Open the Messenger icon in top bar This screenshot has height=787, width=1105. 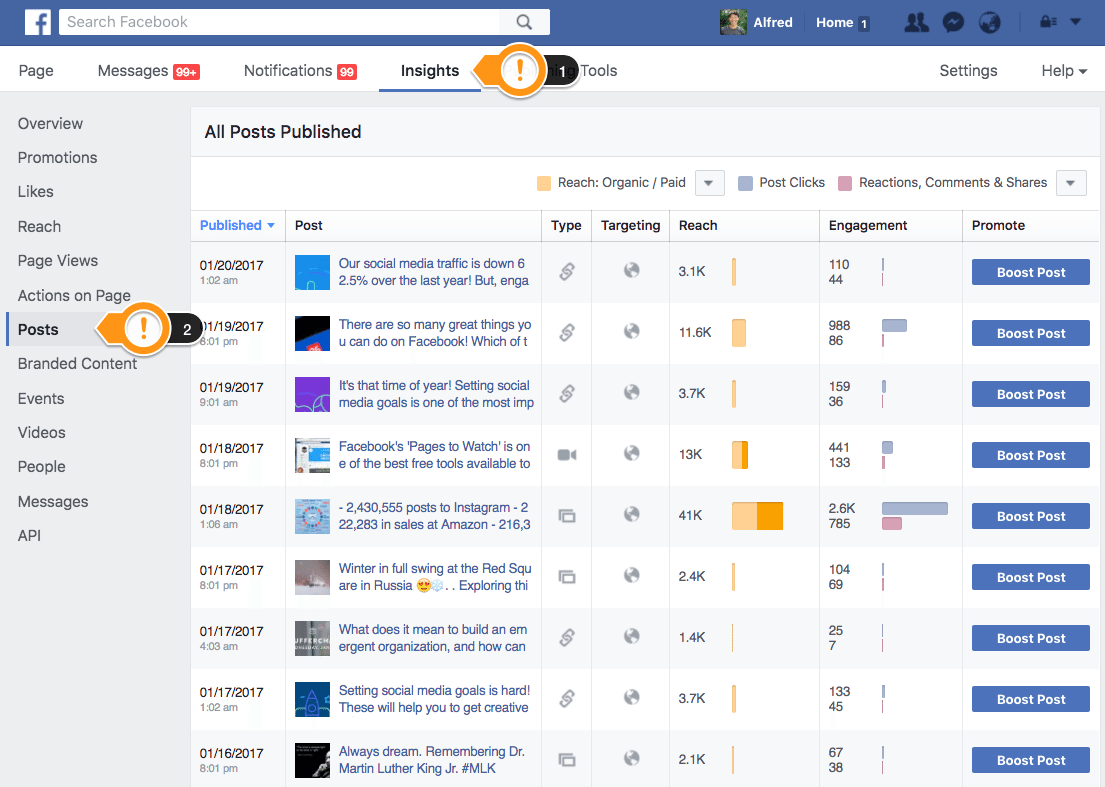(953, 21)
